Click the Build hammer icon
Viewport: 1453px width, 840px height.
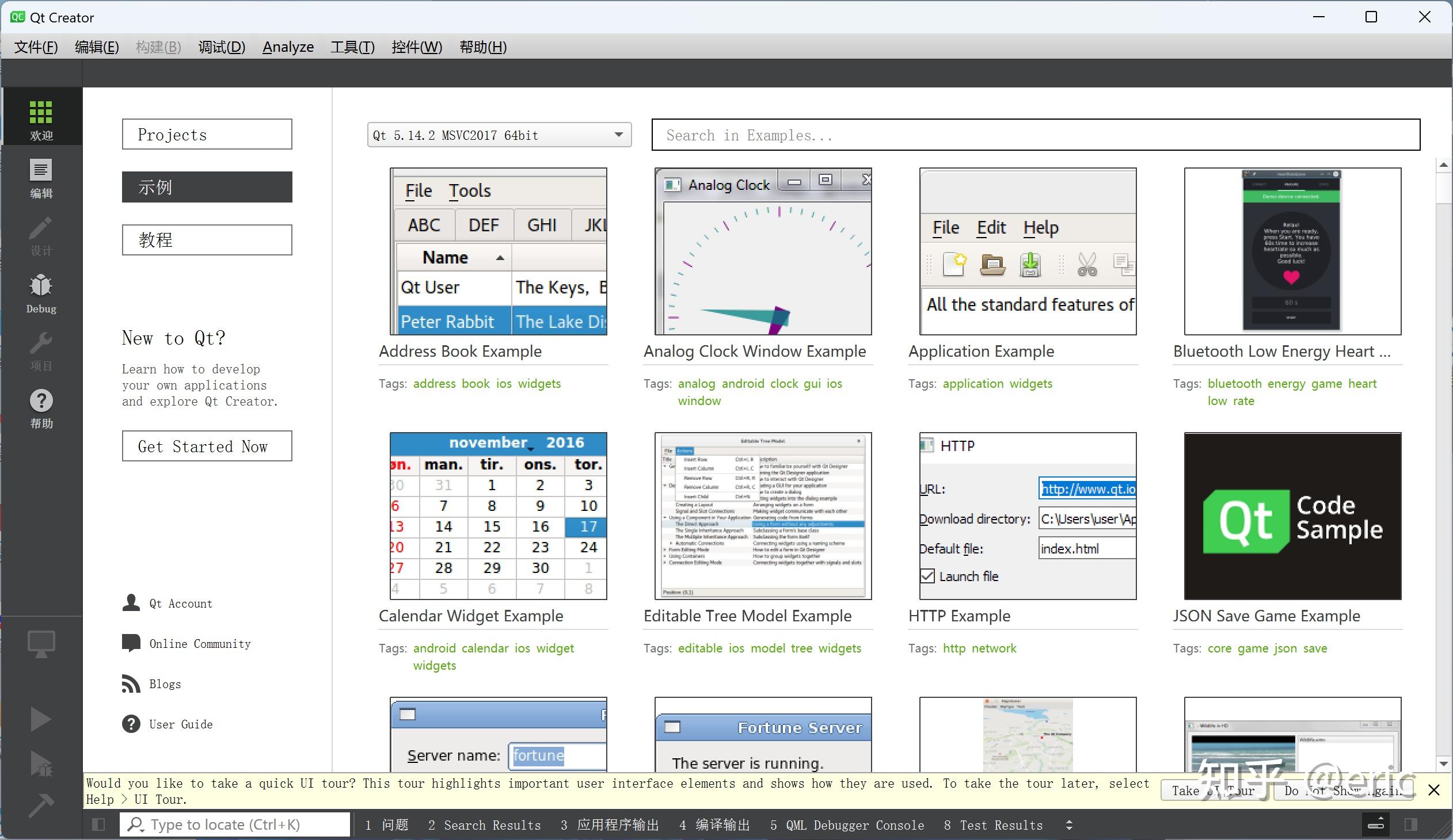coord(40,805)
